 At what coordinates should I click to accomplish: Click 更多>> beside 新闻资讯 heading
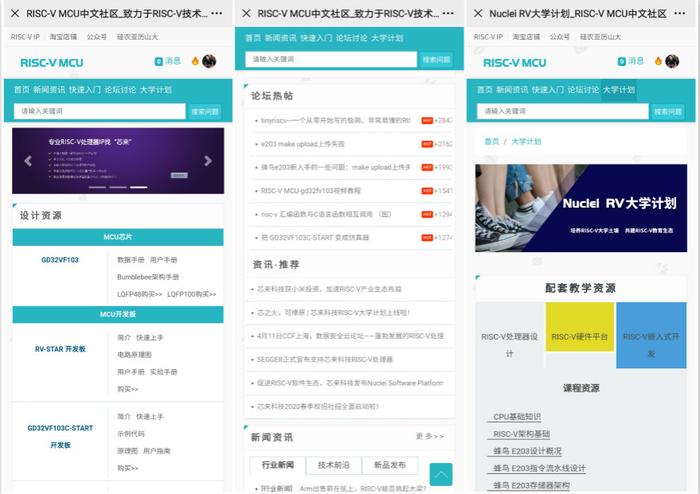point(430,436)
